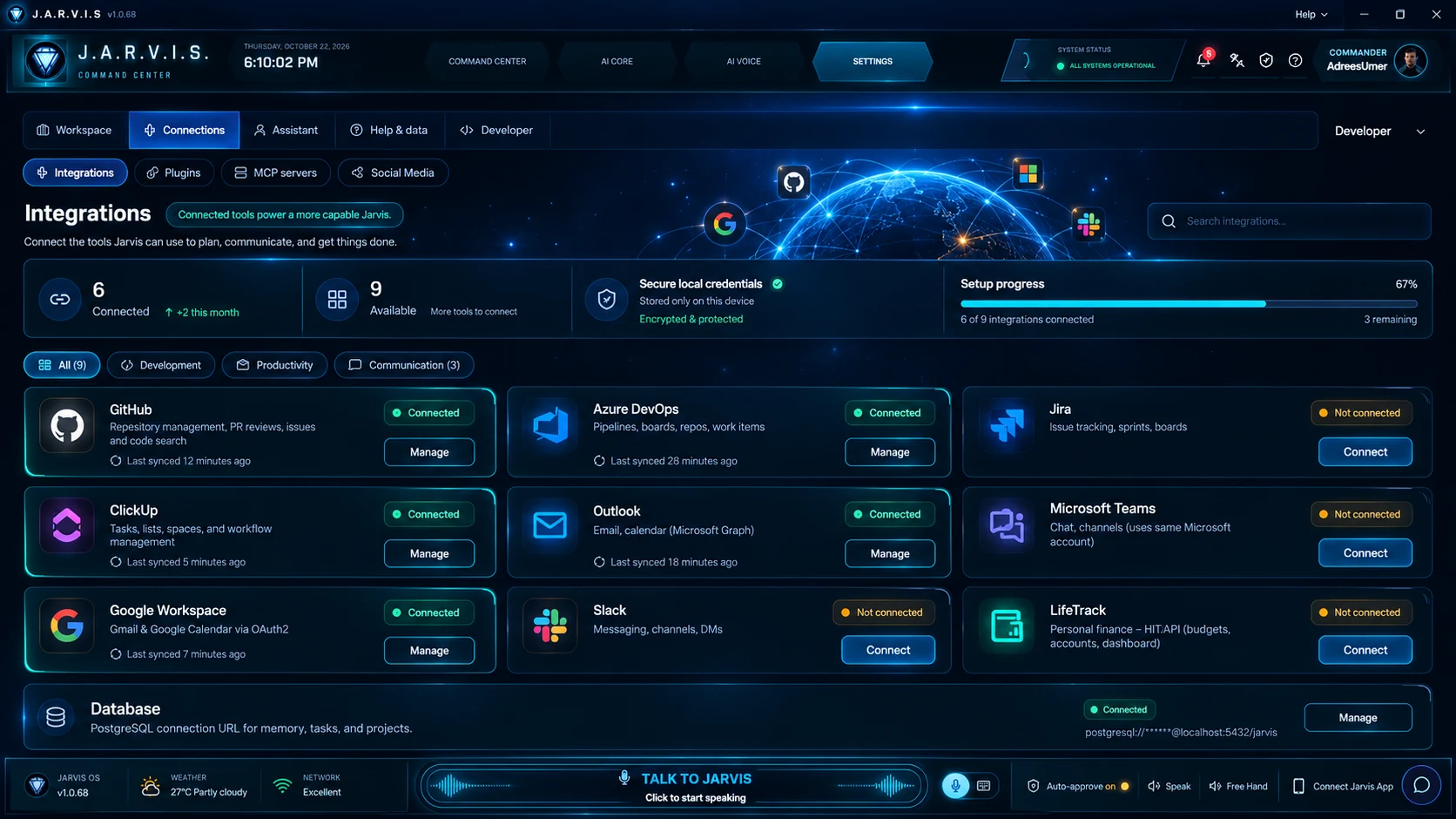
Task: Open the Developer mode dropdown
Action: (x=1379, y=131)
